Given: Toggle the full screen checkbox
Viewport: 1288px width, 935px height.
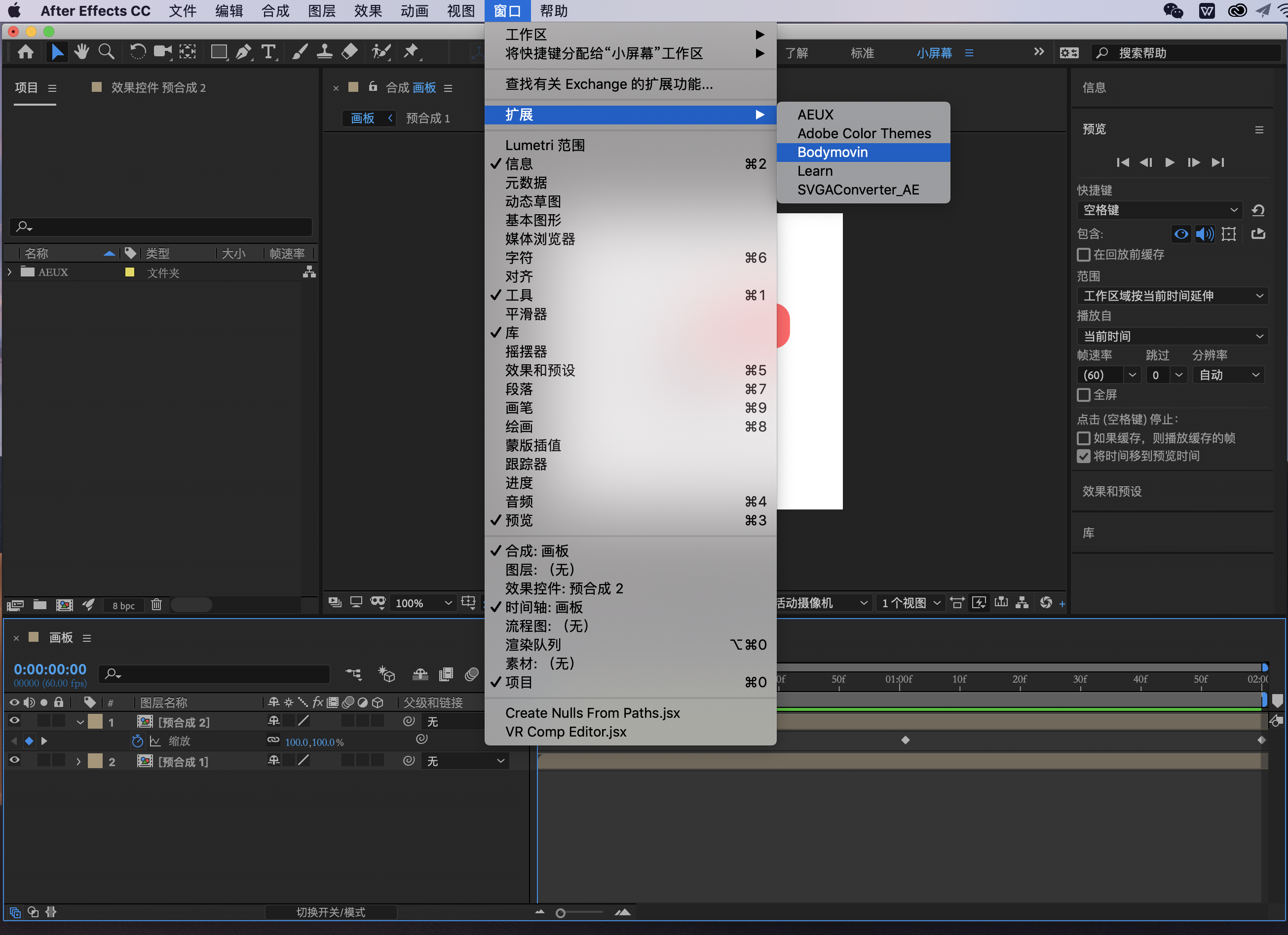Looking at the screenshot, I should [x=1084, y=395].
